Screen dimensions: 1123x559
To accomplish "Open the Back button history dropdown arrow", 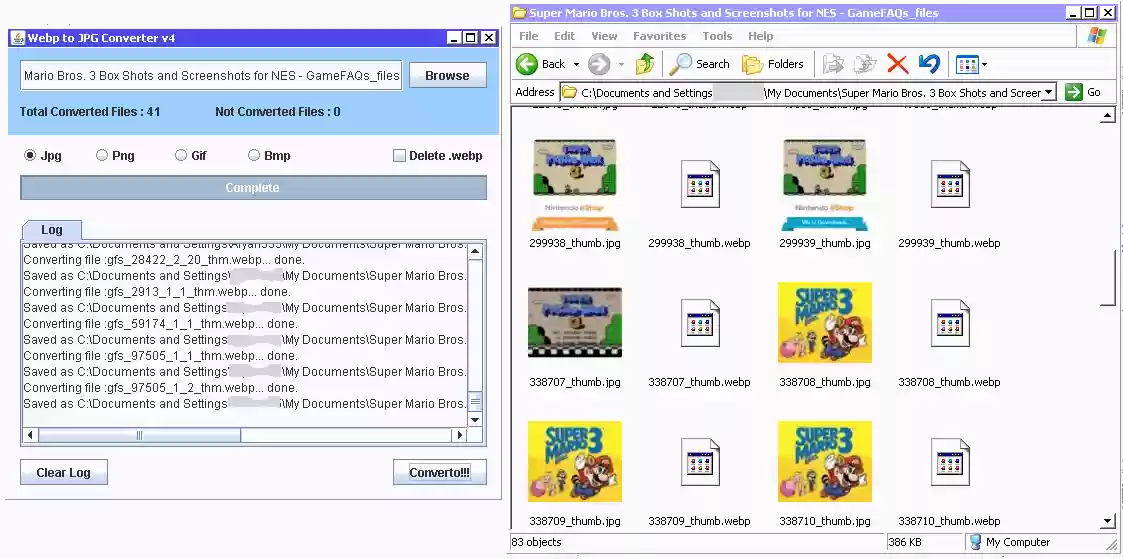I will click(576, 65).
